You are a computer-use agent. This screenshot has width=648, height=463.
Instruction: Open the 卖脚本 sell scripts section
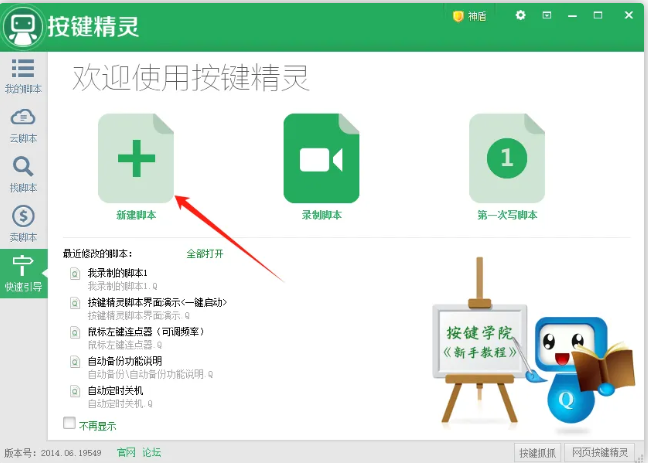23,224
